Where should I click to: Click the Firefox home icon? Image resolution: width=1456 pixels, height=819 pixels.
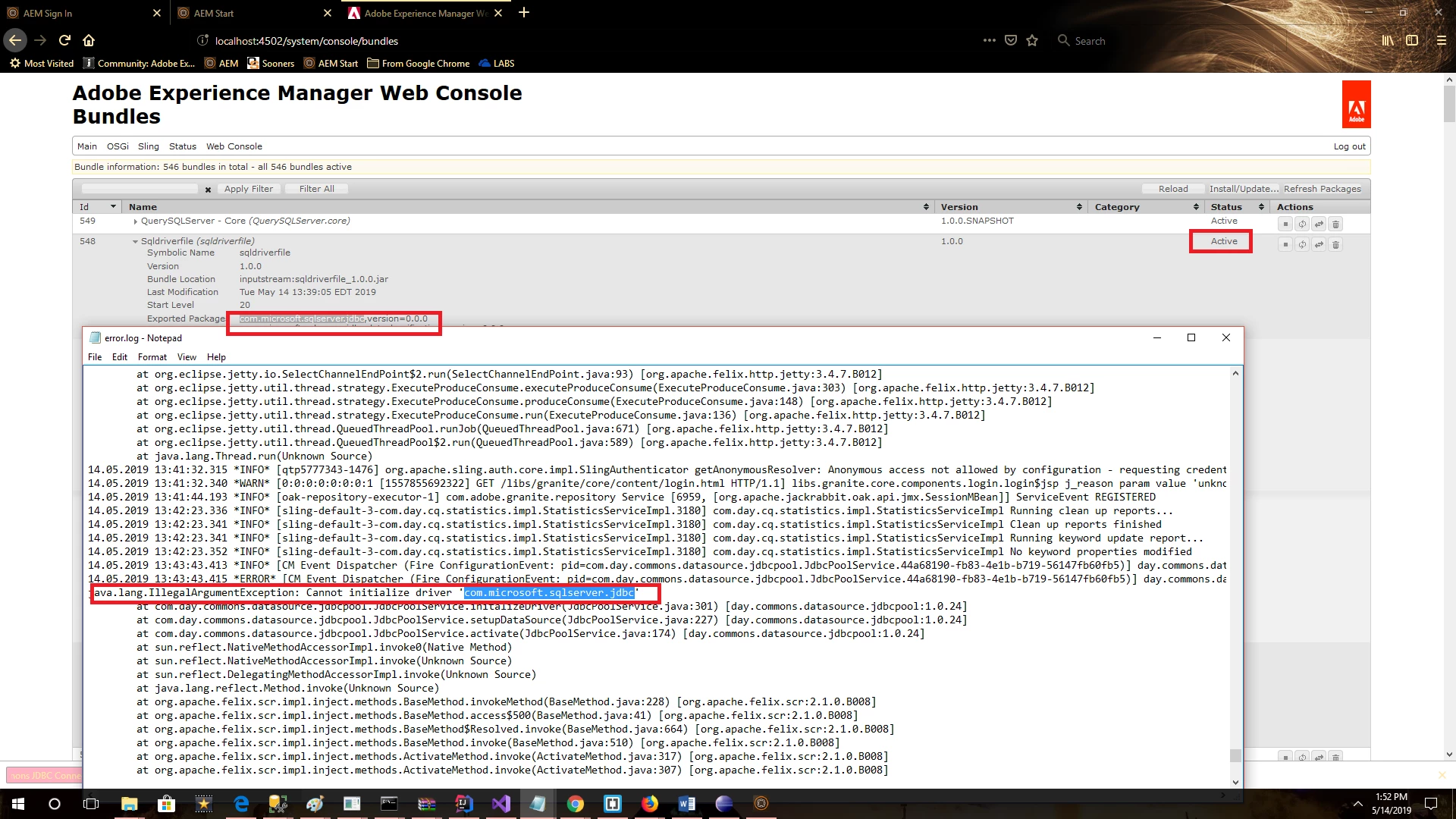[x=89, y=40]
